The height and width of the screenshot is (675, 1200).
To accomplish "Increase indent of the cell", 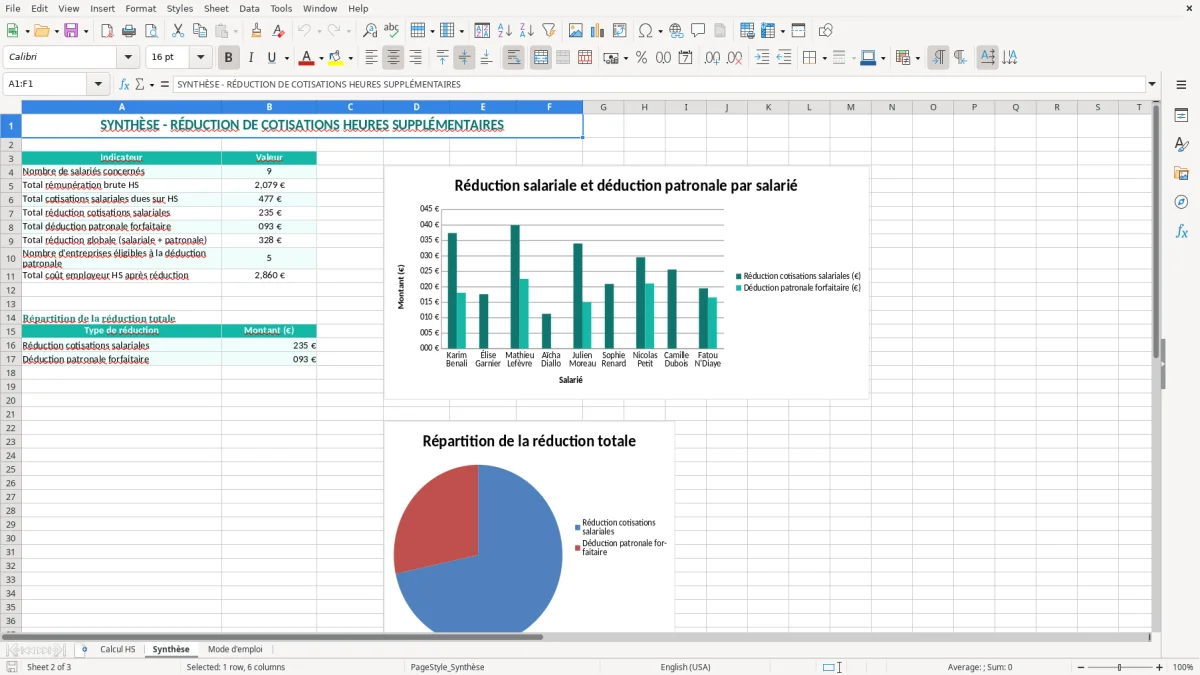I will [x=762, y=58].
